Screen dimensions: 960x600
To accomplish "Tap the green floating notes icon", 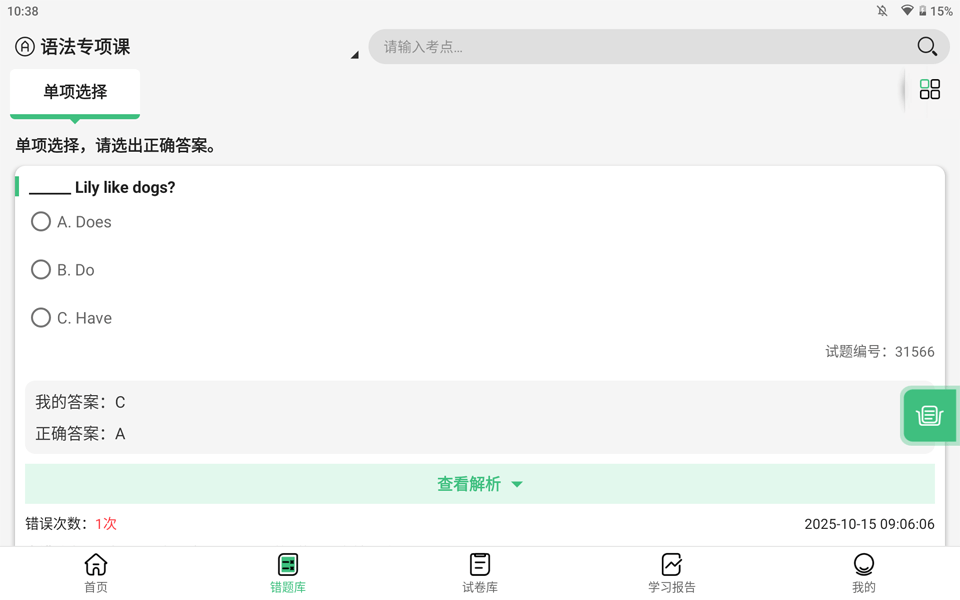I will click(929, 415).
